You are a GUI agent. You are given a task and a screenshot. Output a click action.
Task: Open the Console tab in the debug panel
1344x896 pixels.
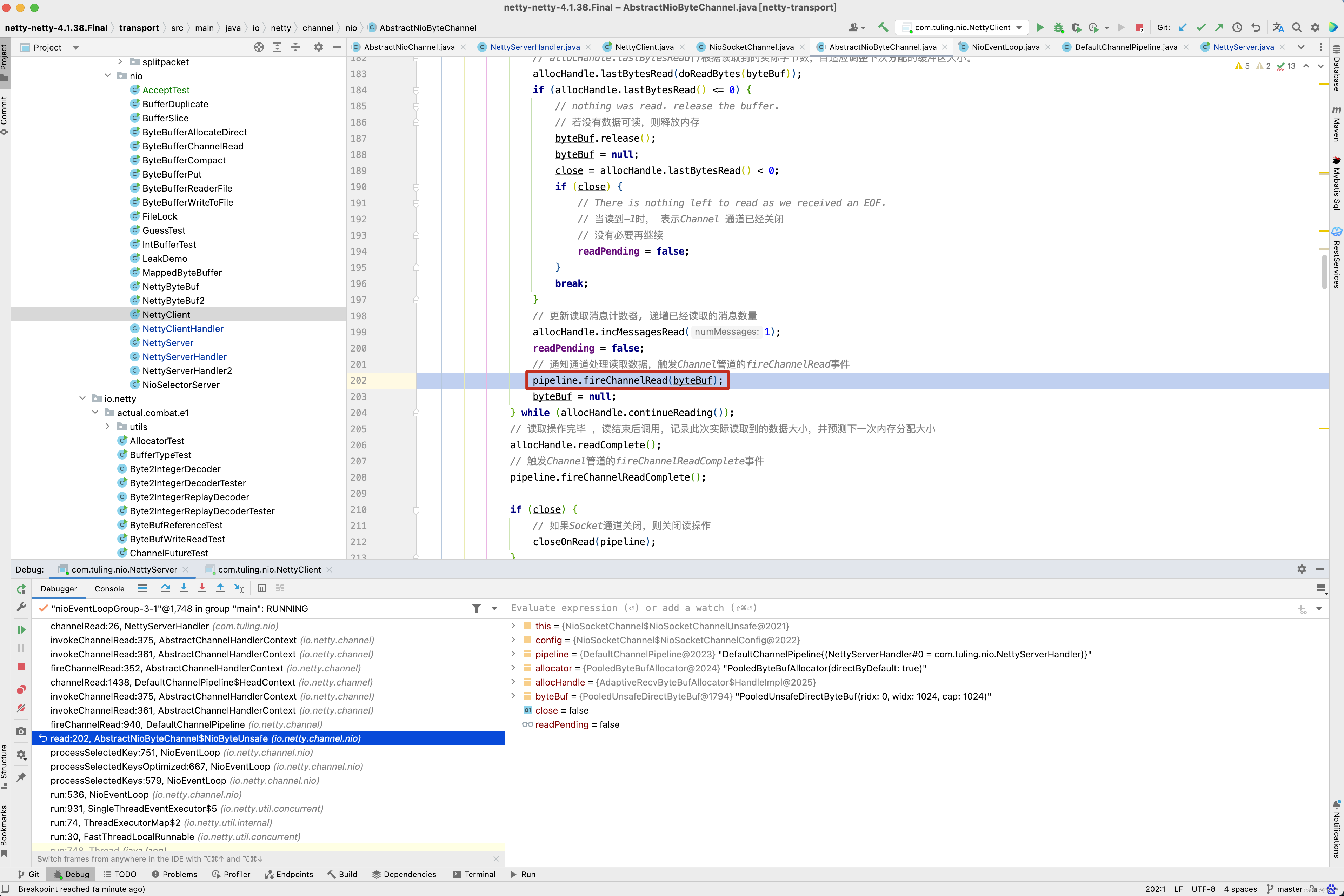click(109, 589)
